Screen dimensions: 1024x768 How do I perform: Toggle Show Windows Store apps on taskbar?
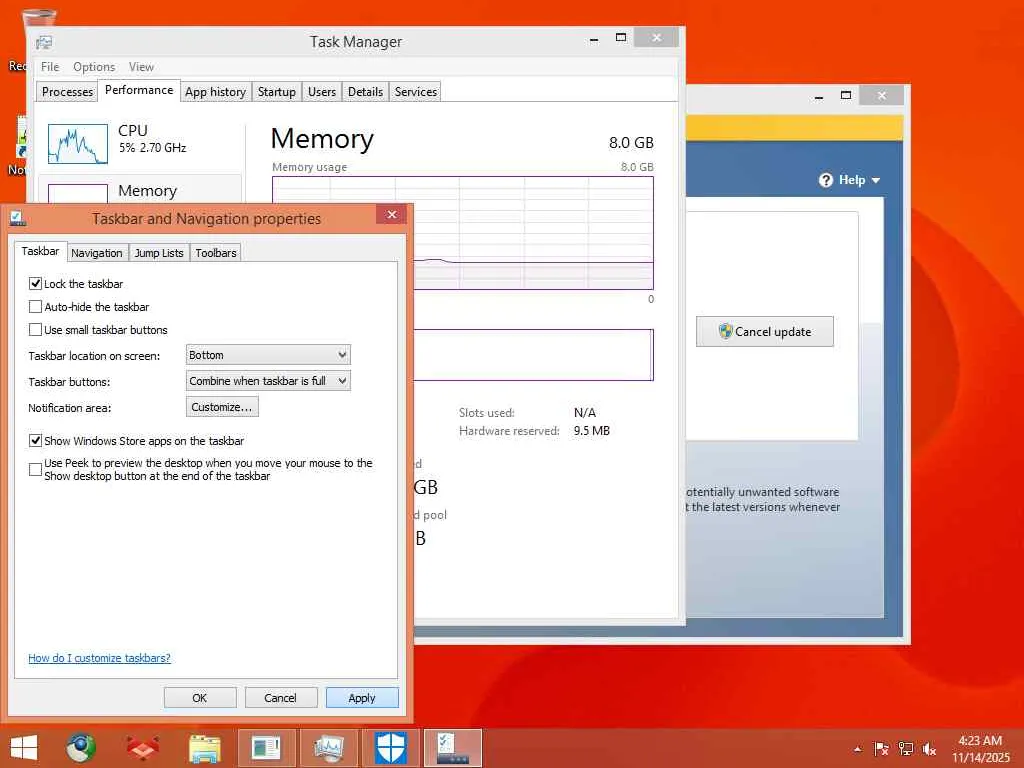[35, 440]
